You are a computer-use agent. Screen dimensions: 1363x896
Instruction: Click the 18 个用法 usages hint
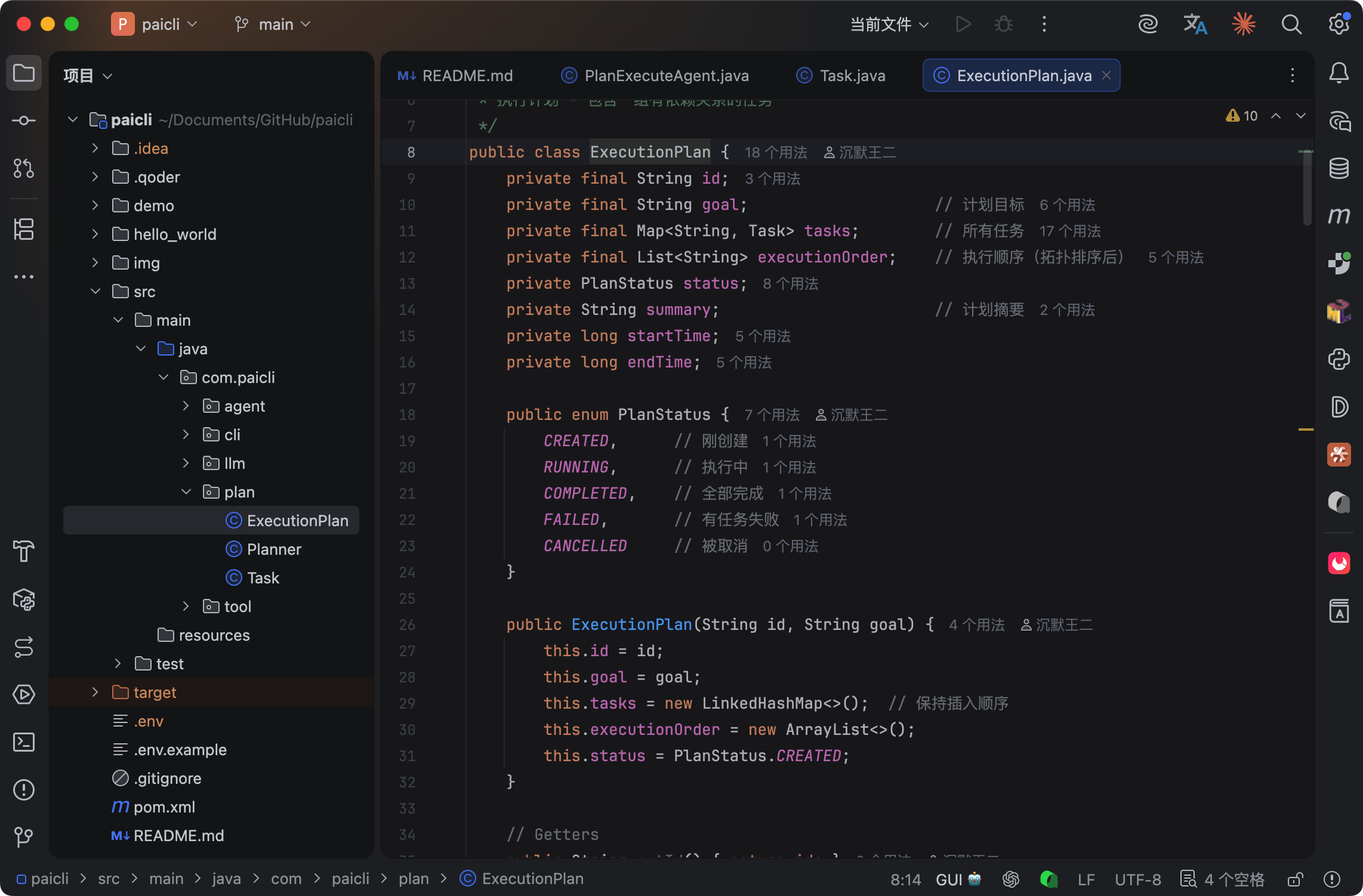(x=775, y=153)
